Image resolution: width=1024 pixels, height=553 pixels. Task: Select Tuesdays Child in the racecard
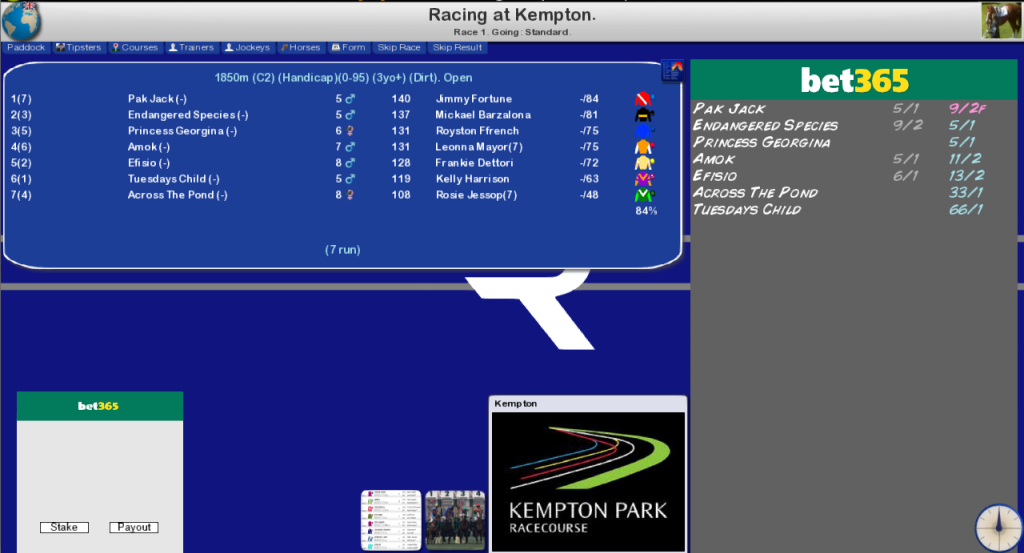coord(174,179)
